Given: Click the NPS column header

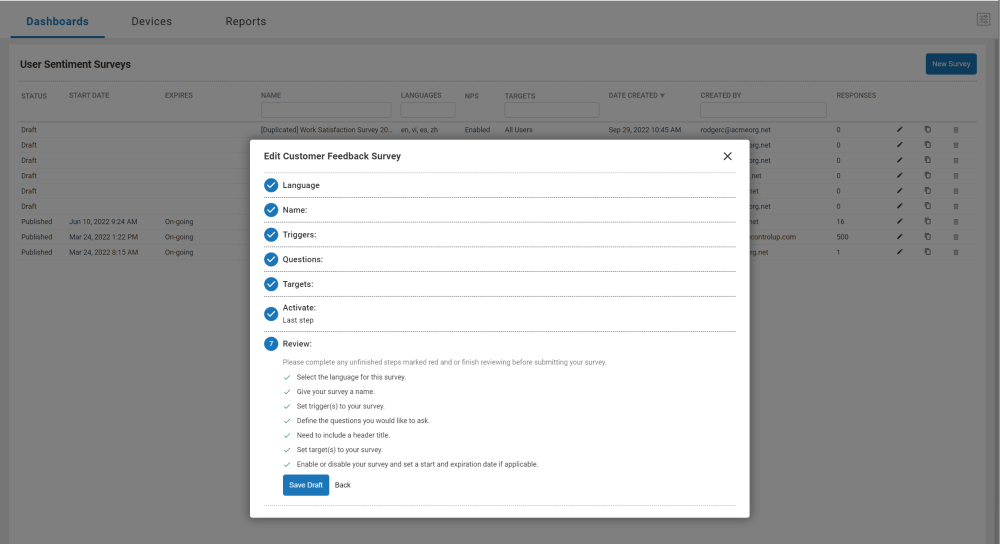Looking at the screenshot, I should click(471, 96).
